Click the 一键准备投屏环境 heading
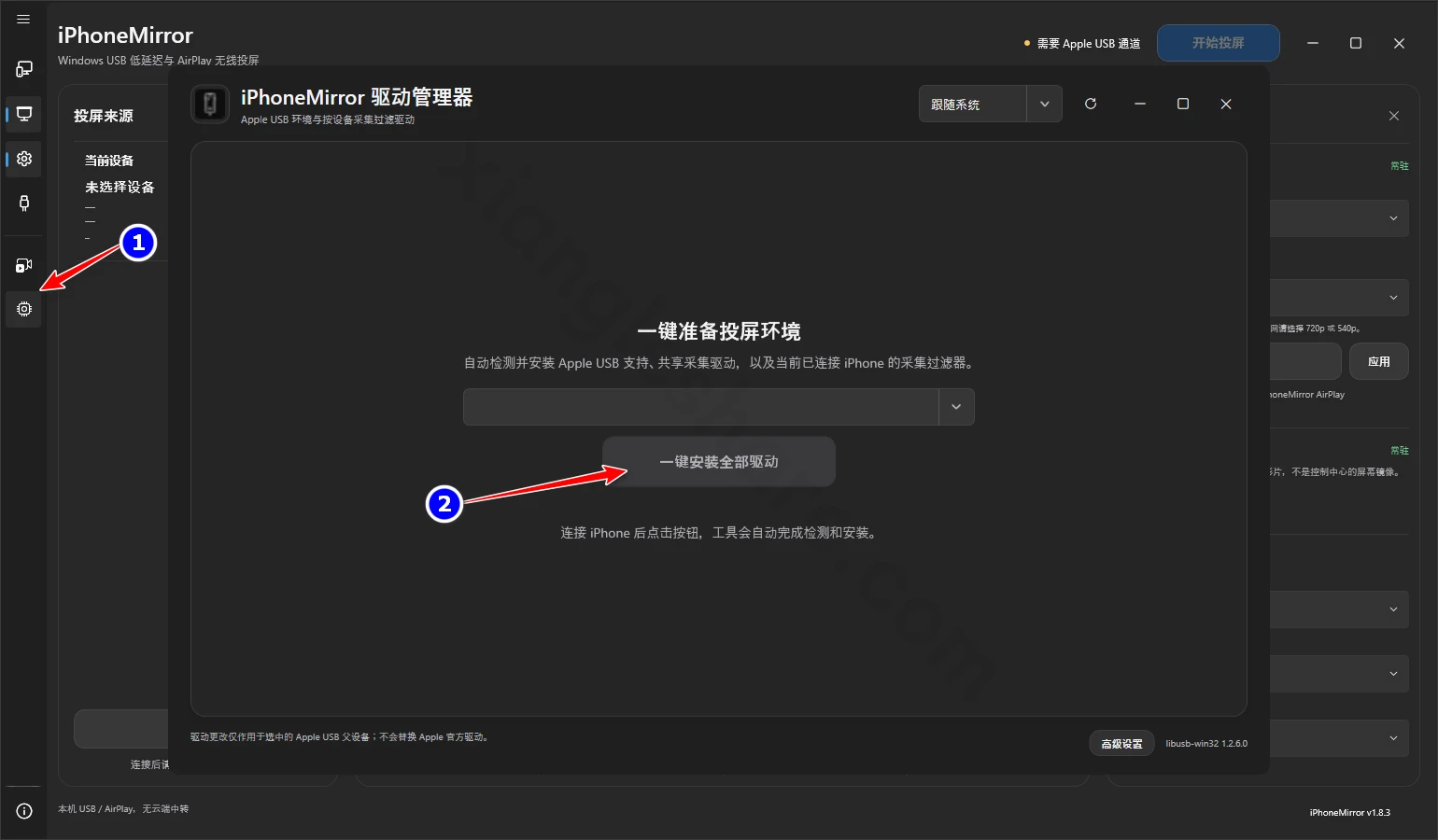 (719, 331)
